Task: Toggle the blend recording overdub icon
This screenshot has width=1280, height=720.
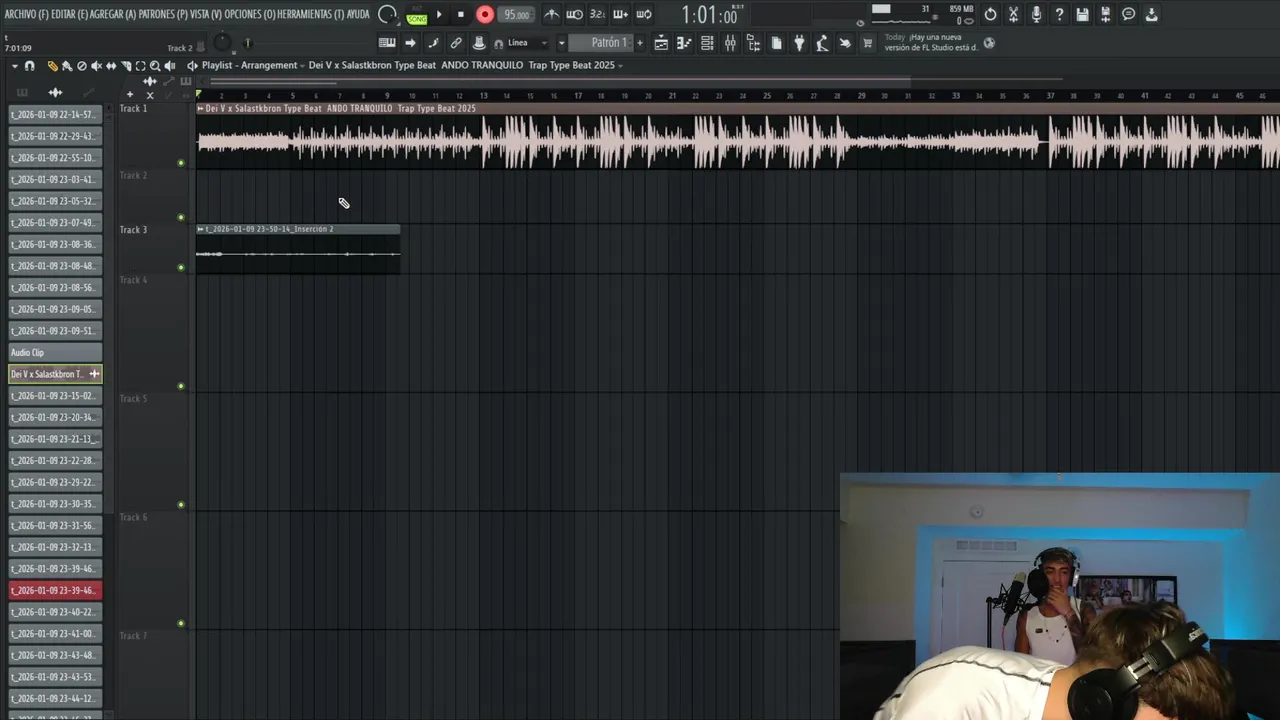Action: 620,14
